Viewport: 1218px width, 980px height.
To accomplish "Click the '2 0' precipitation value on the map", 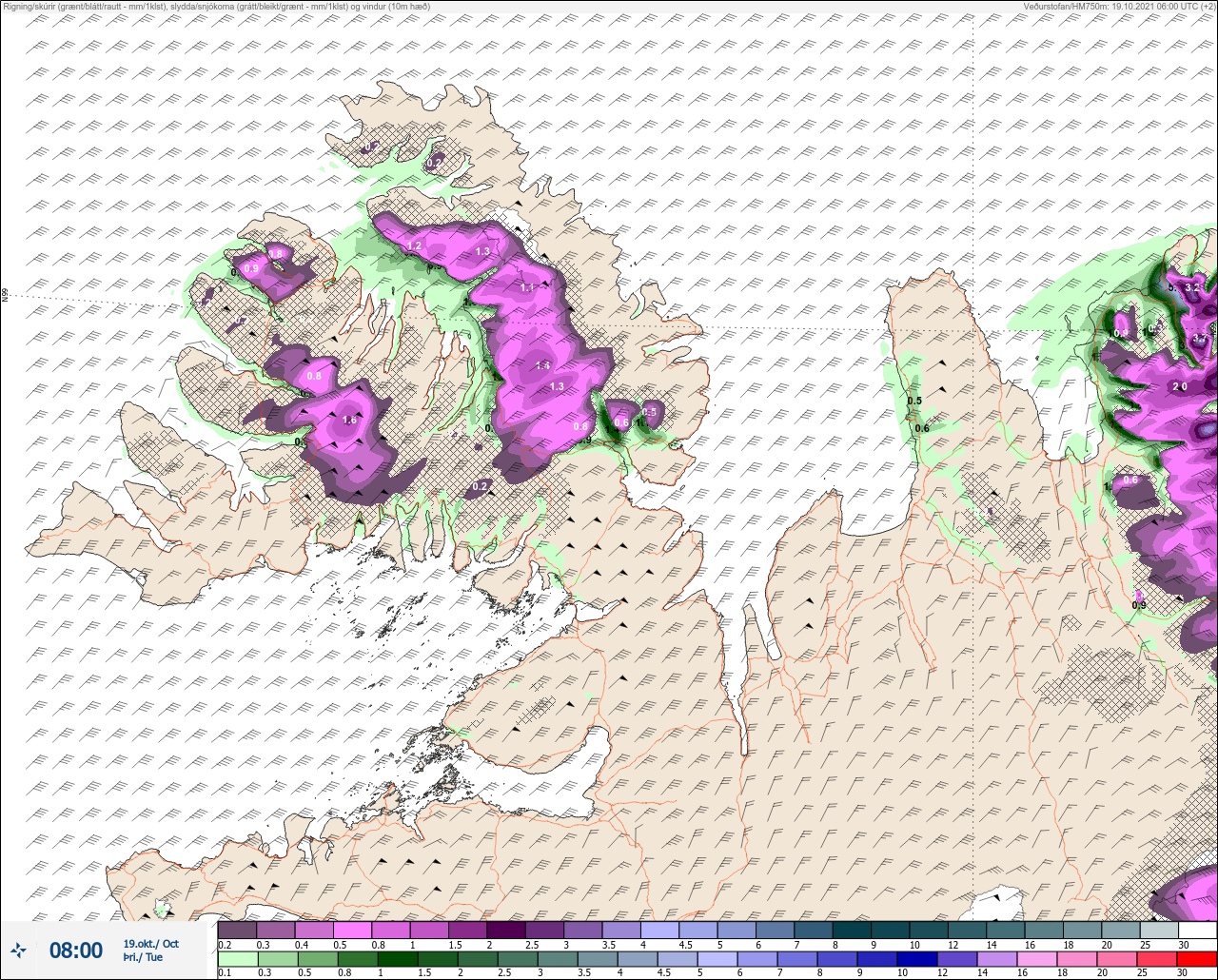I will (x=1179, y=386).
